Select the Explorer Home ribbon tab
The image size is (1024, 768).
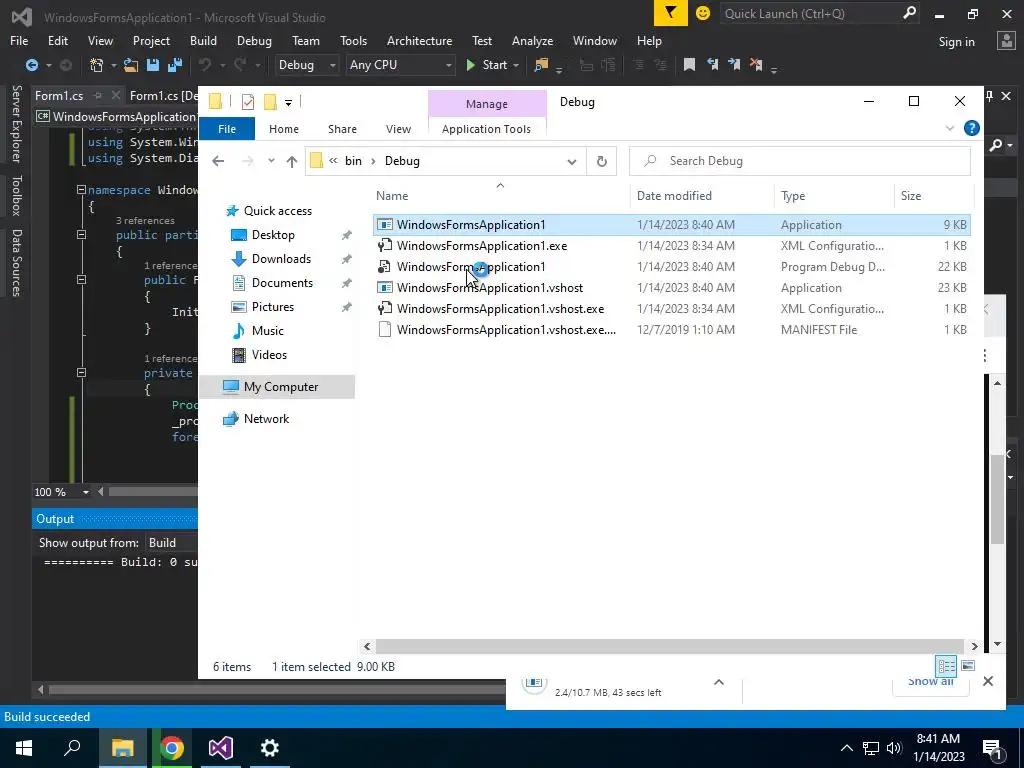pyautogui.click(x=283, y=129)
